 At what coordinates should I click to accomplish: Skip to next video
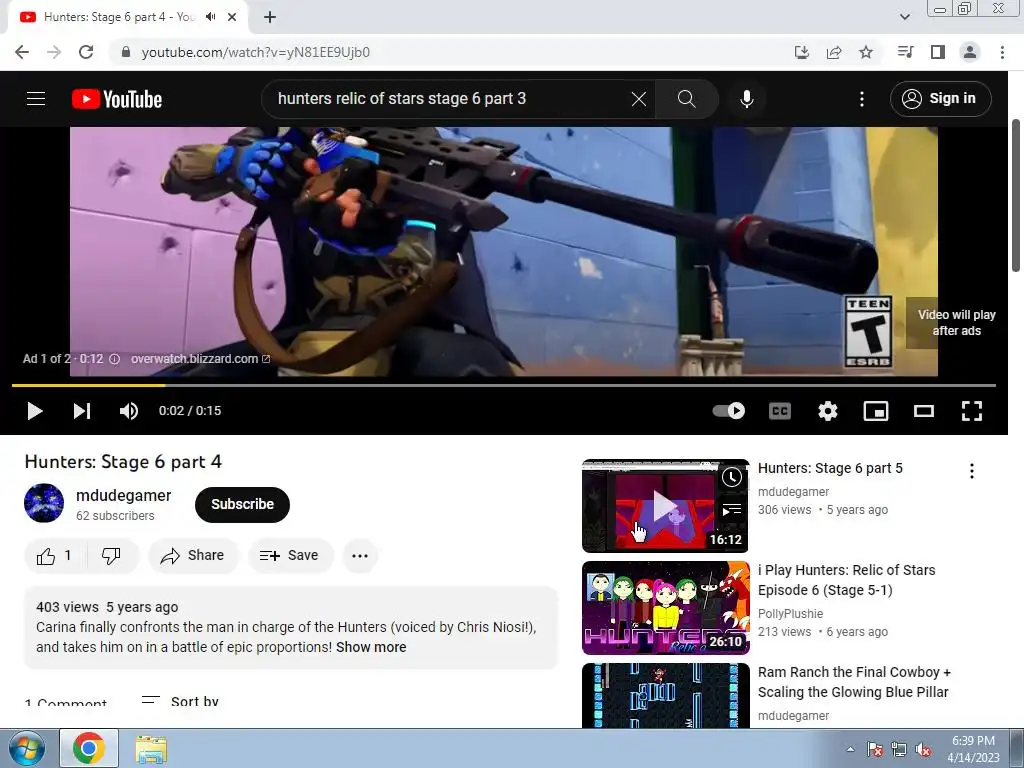(x=82, y=411)
